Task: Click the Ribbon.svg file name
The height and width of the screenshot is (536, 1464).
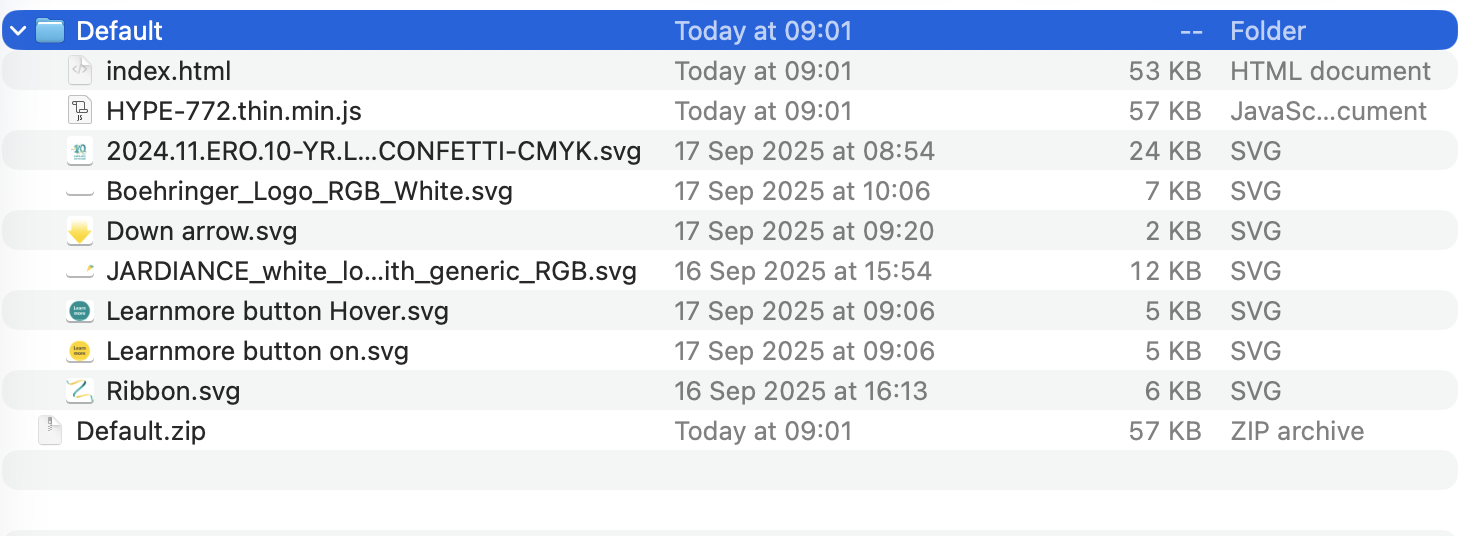Action: [173, 391]
